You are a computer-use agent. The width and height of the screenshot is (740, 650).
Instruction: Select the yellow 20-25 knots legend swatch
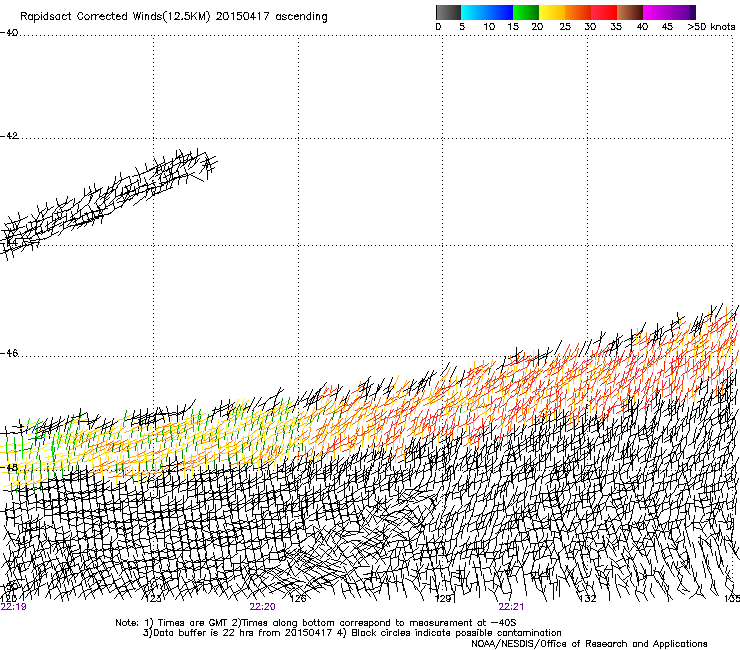click(552, 12)
